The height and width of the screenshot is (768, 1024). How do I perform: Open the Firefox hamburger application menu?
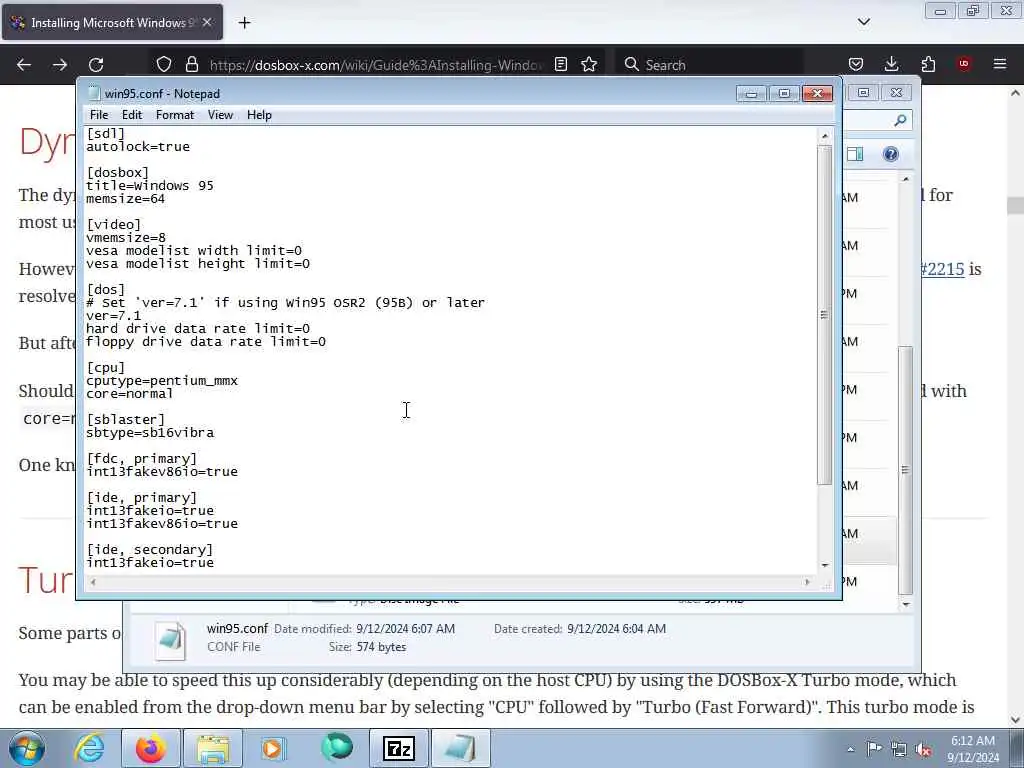[x=1000, y=65]
